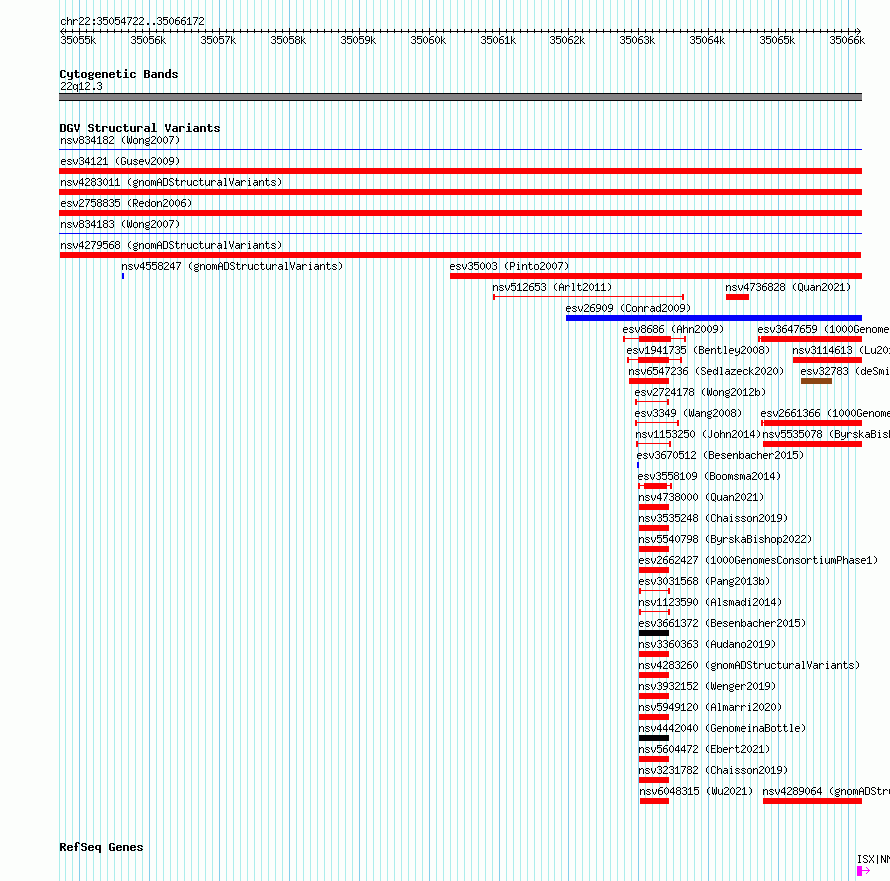The image size is (890, 881).
Task: Click nsv5604472 (Ebert2021) label
Action: tap(704, 749)
